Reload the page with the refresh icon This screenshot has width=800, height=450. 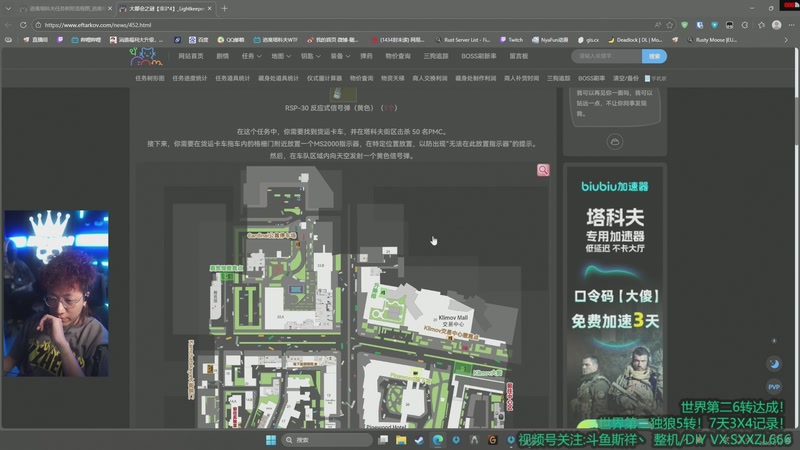pos(23,25)
